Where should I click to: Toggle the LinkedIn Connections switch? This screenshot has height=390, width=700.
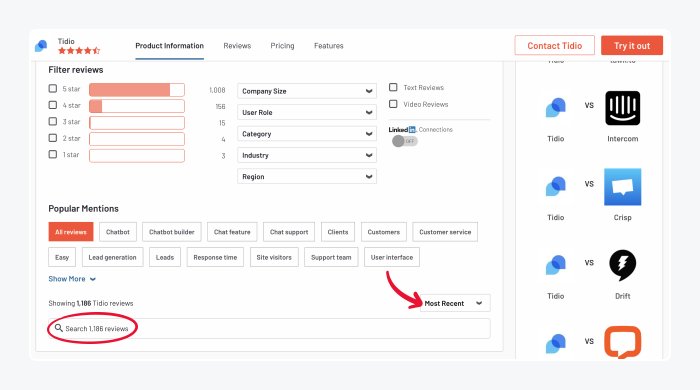(x=404, y=141)
